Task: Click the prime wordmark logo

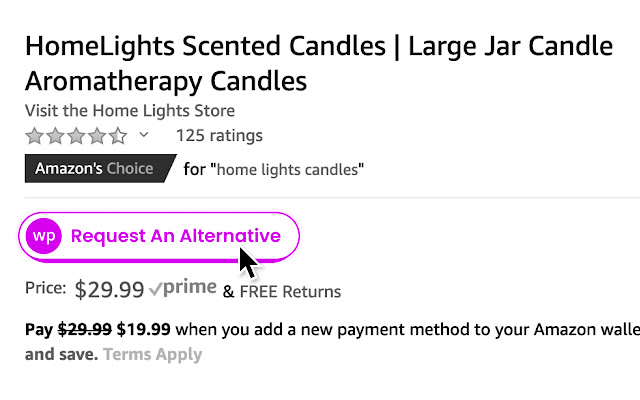Action: pyautogui.click(x=191, y=289)
